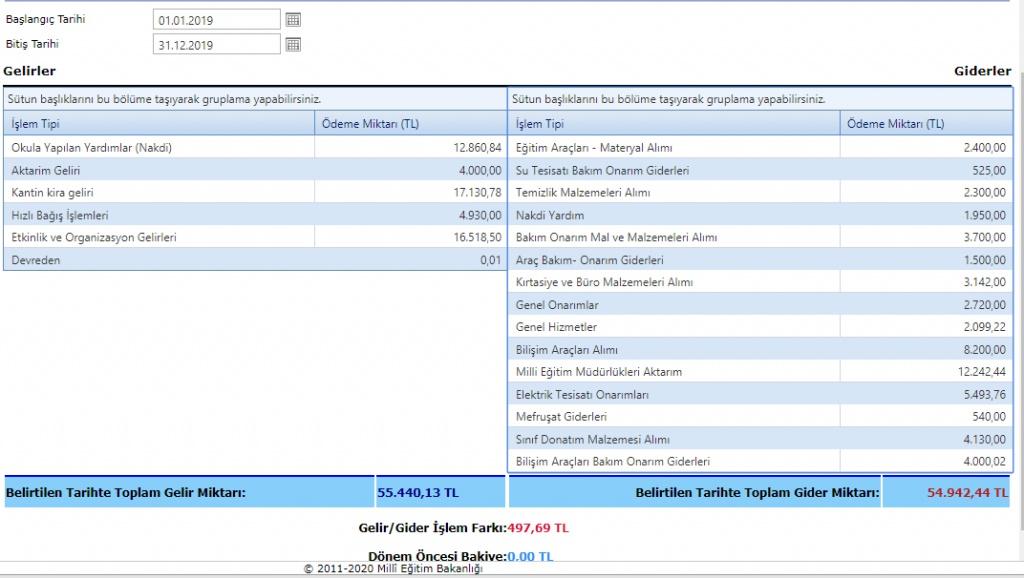
Task: Select 'Milli Eğitim Müdürlükleri Aktarım' row
Action: coord(760,372)
